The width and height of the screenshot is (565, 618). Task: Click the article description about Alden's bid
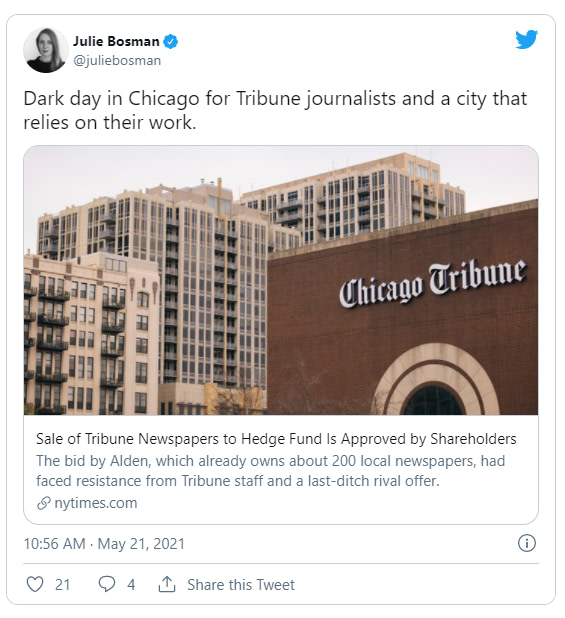[x=271, y=471]
